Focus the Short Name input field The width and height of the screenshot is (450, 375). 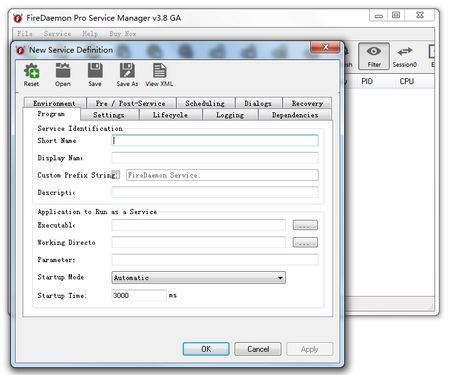(x=215, y=140)
